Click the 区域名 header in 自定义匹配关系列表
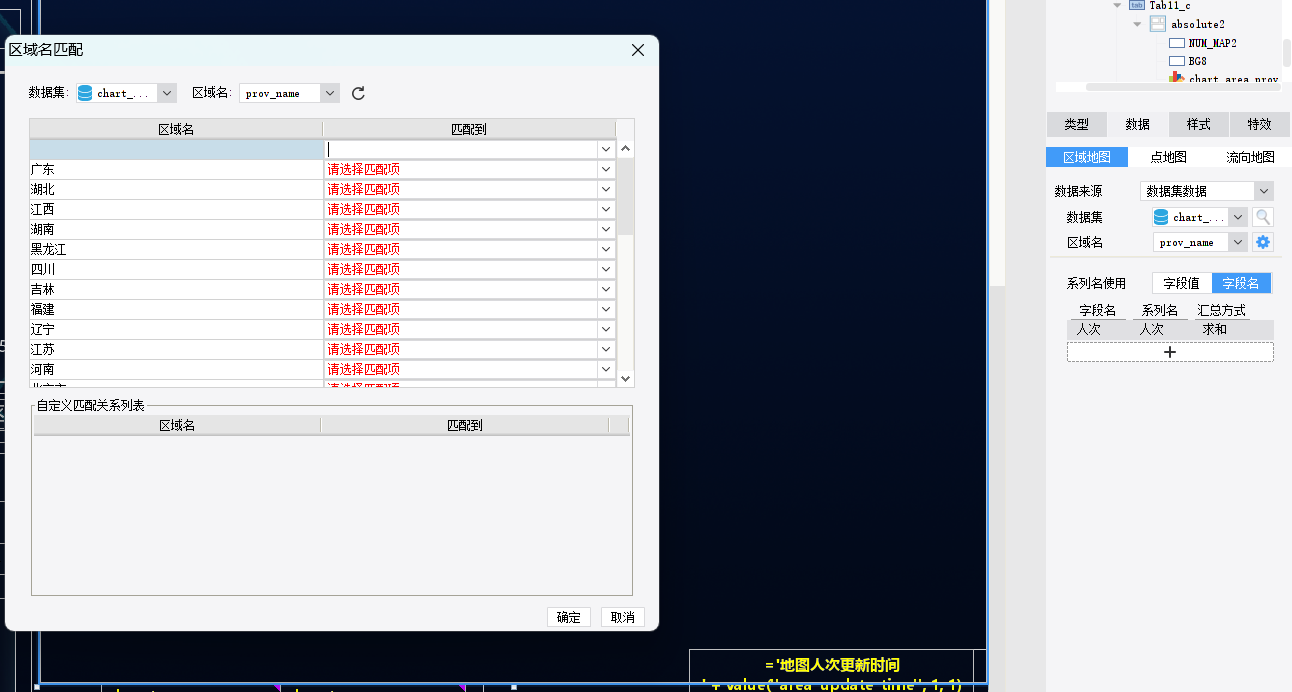This screenshot has height=692, width=1292. point(177,425)
